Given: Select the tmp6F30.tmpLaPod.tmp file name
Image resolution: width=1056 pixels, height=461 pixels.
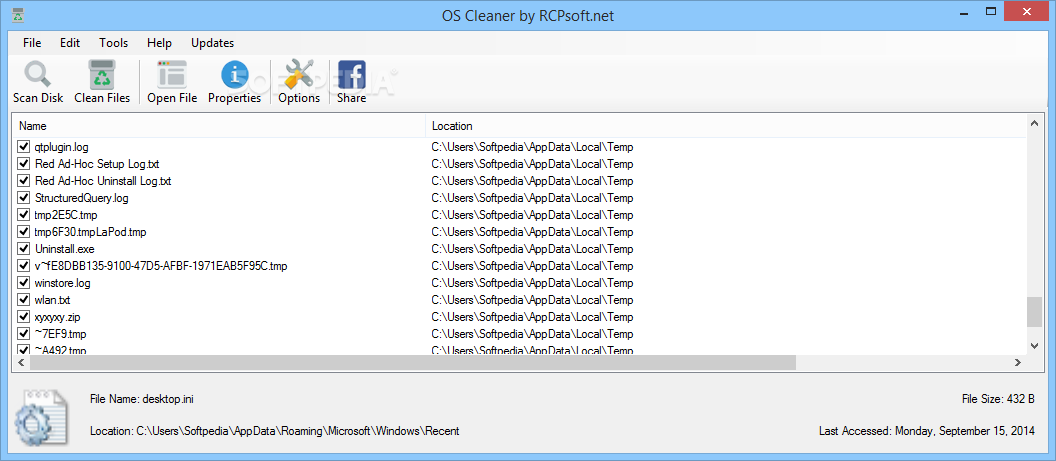Looking at the screenshot, I should click(x=90, y=232).
